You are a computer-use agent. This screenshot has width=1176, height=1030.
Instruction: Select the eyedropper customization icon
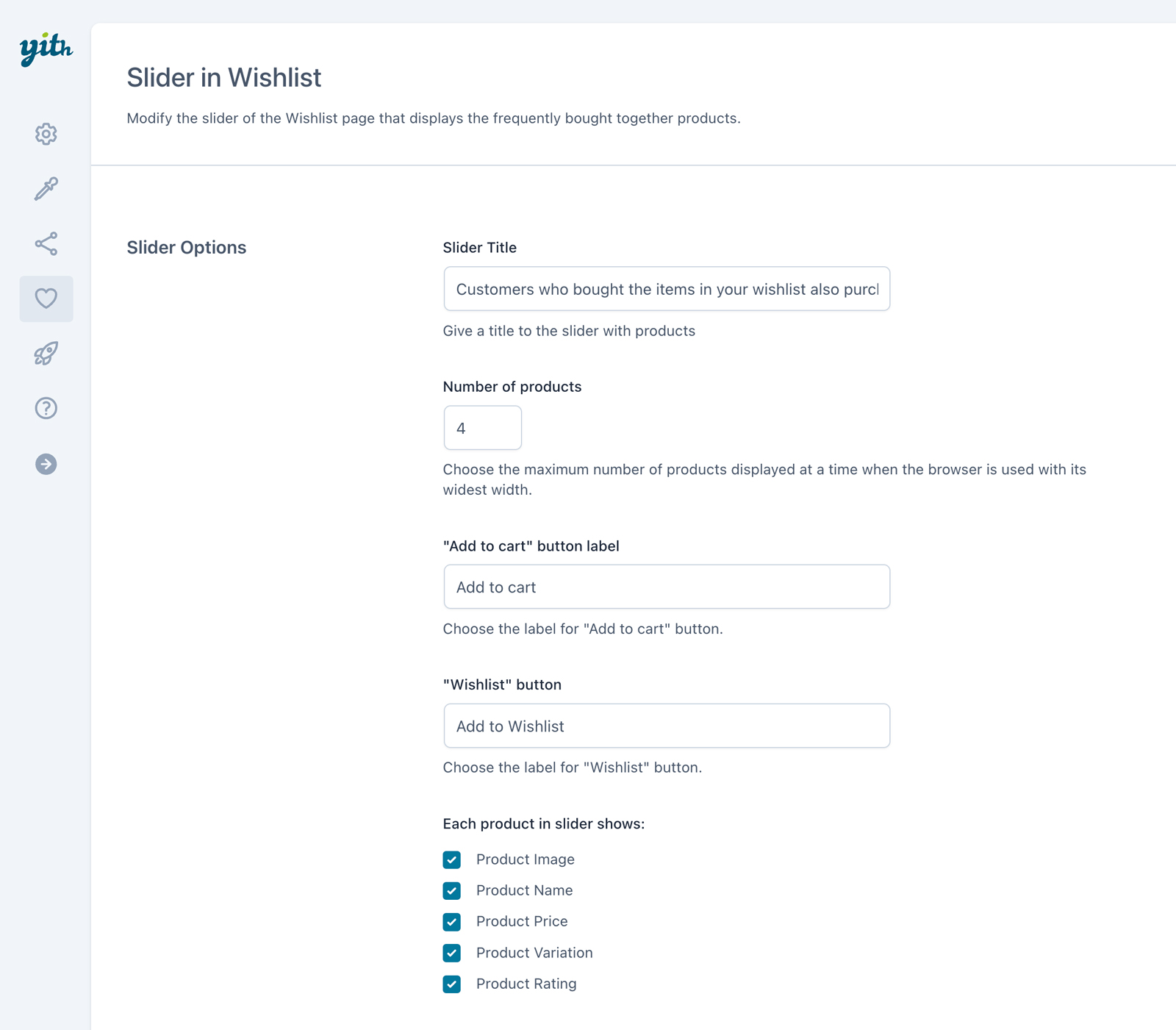[46, 189]
